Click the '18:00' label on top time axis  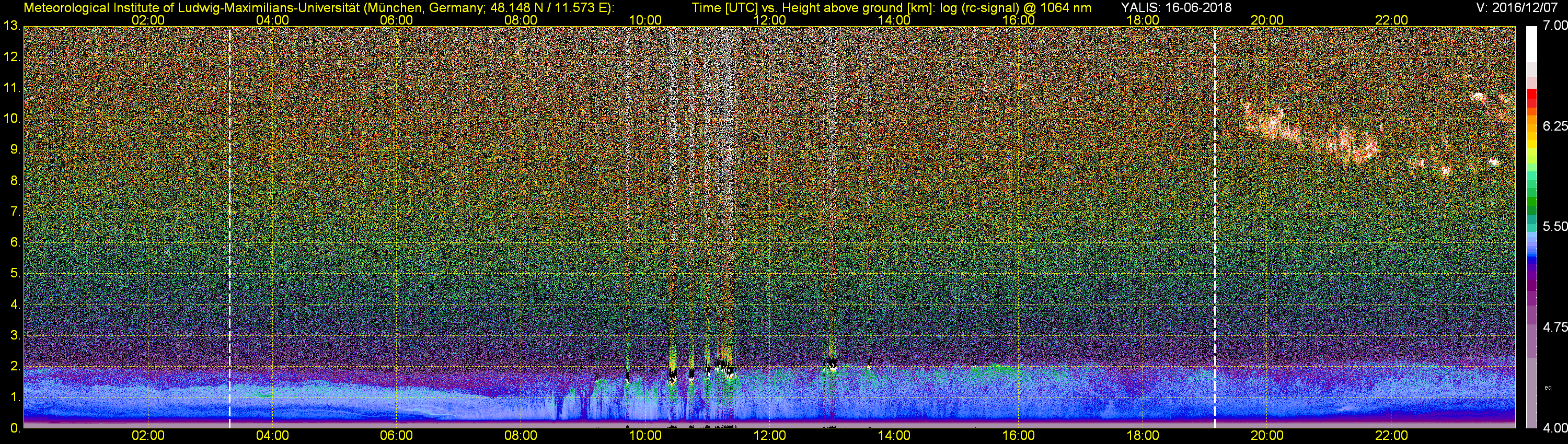pyautogui.click(x=1143, y=20)
